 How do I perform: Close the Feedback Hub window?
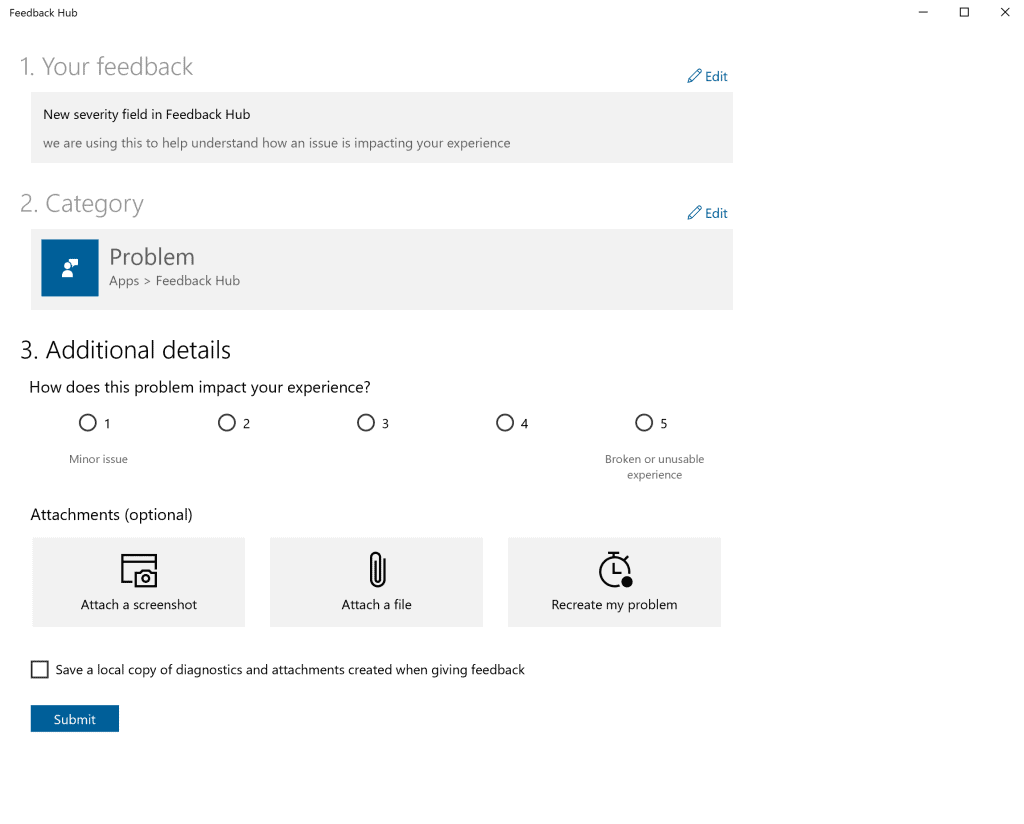(1005, 12)
